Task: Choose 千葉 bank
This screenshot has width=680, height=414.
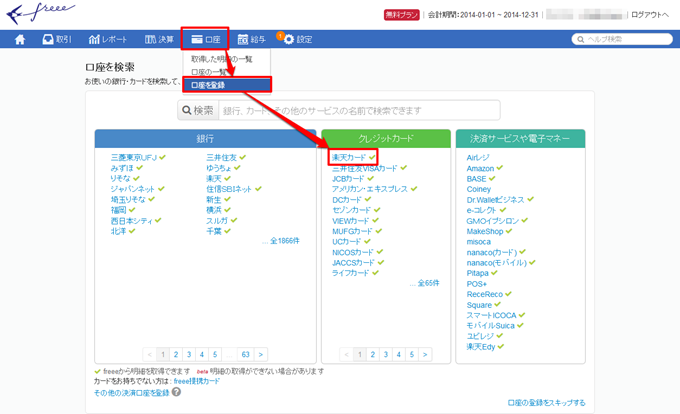Action: (214, 231)
